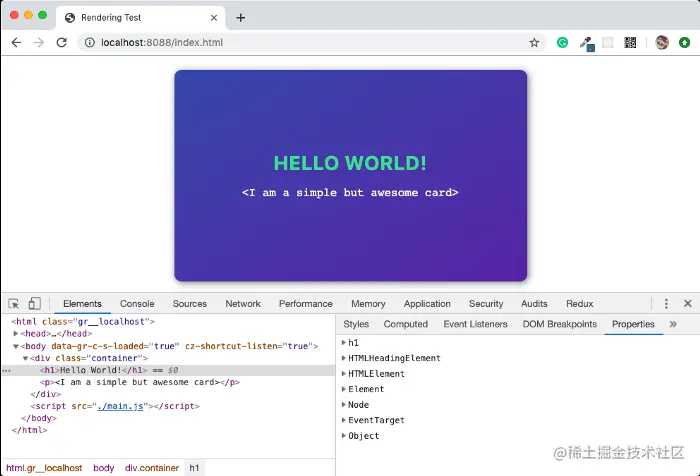
Task: Select the script element line
Action: click(115, 406)
